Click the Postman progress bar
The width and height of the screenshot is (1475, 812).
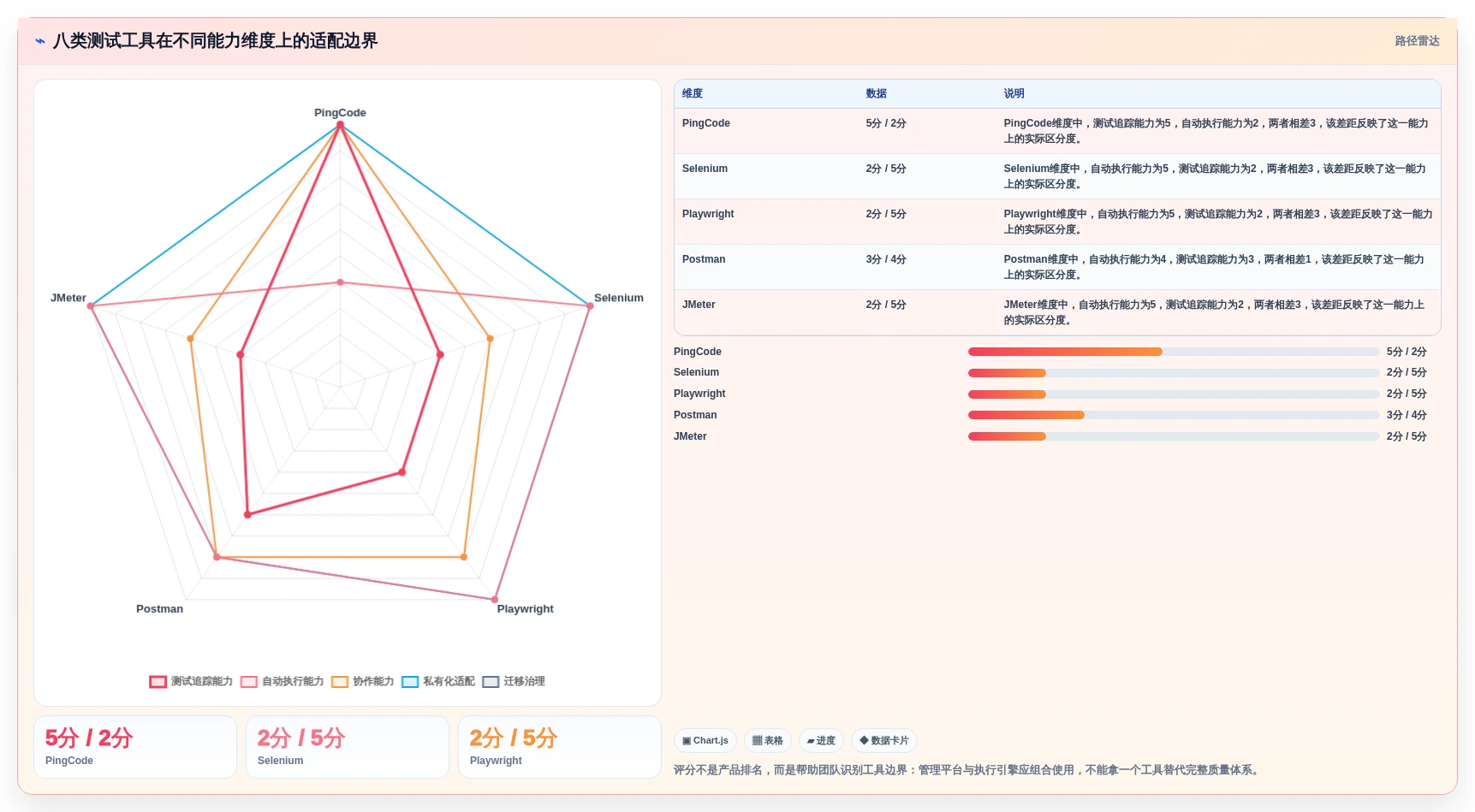point(1174,415)
